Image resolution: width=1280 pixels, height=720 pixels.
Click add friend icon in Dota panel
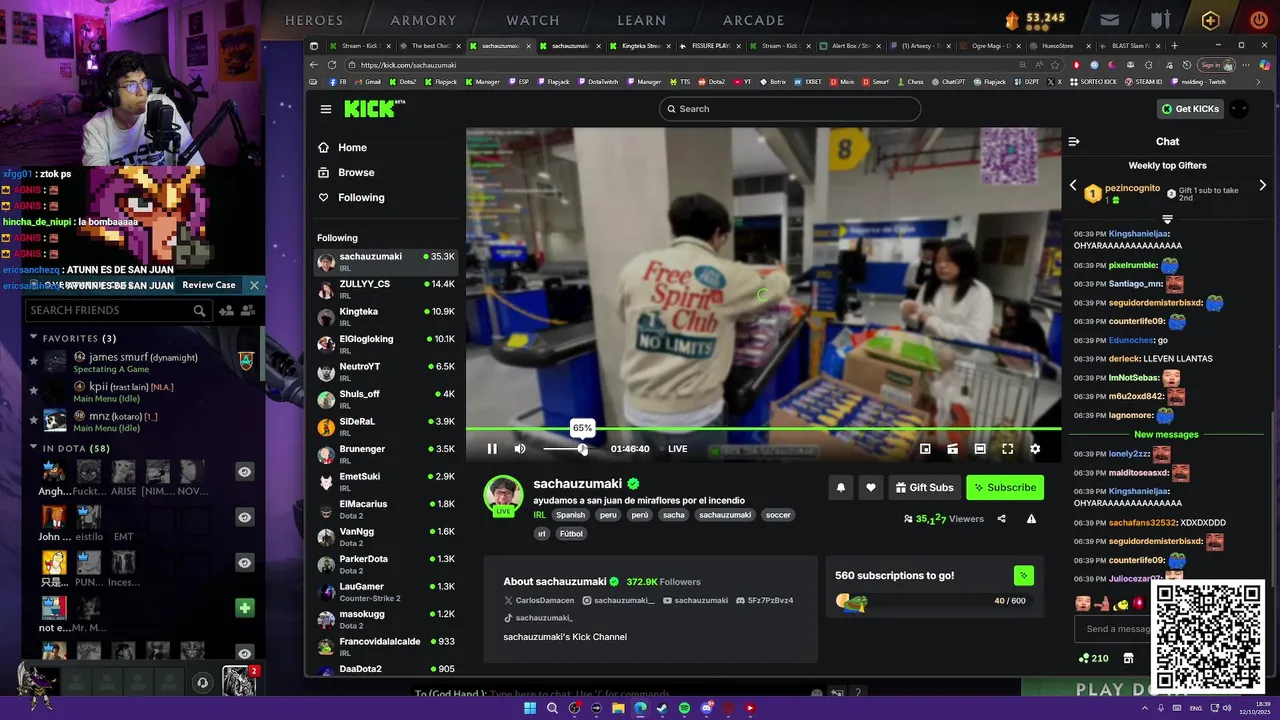[x=226, y=311]
